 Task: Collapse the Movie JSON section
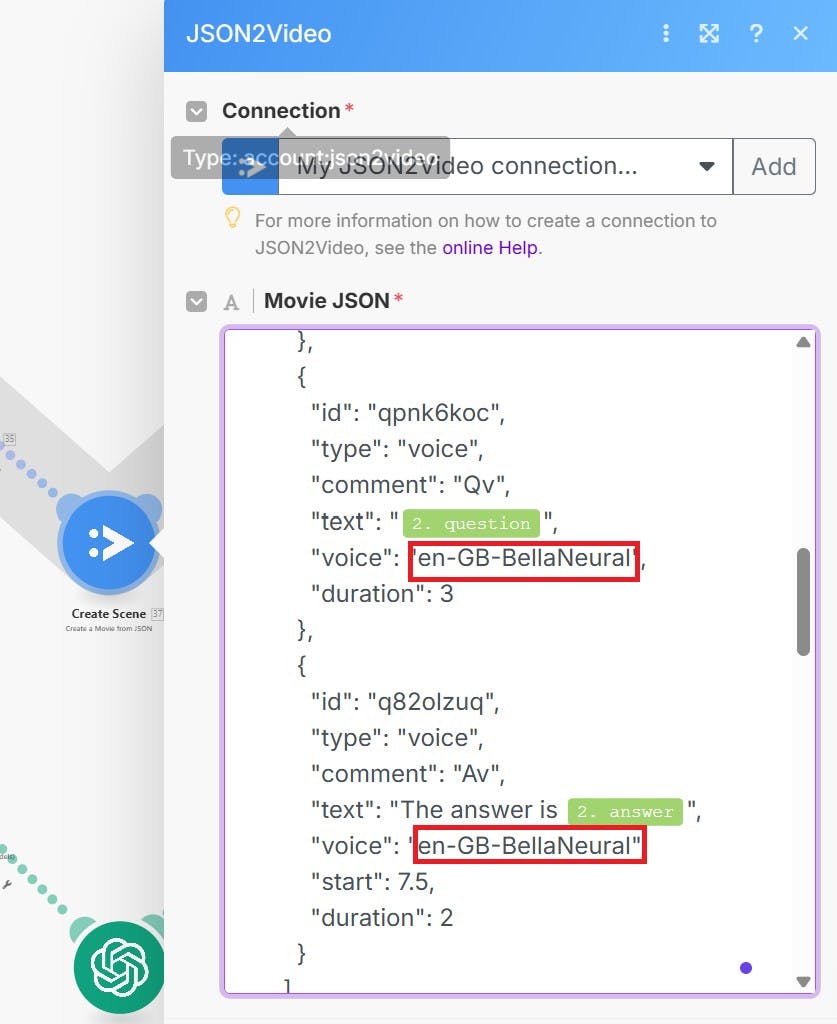197,301
